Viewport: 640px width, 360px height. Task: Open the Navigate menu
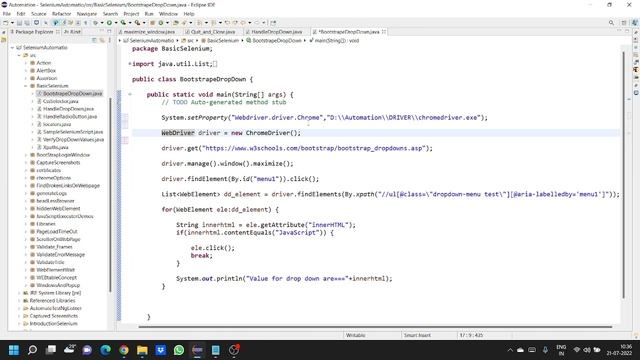(87, 14)
